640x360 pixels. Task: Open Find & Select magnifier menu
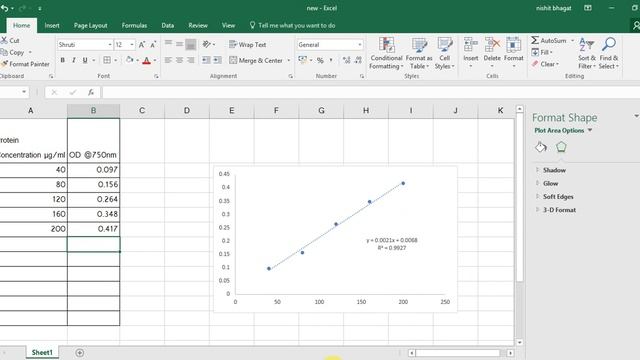pos(609,53)
